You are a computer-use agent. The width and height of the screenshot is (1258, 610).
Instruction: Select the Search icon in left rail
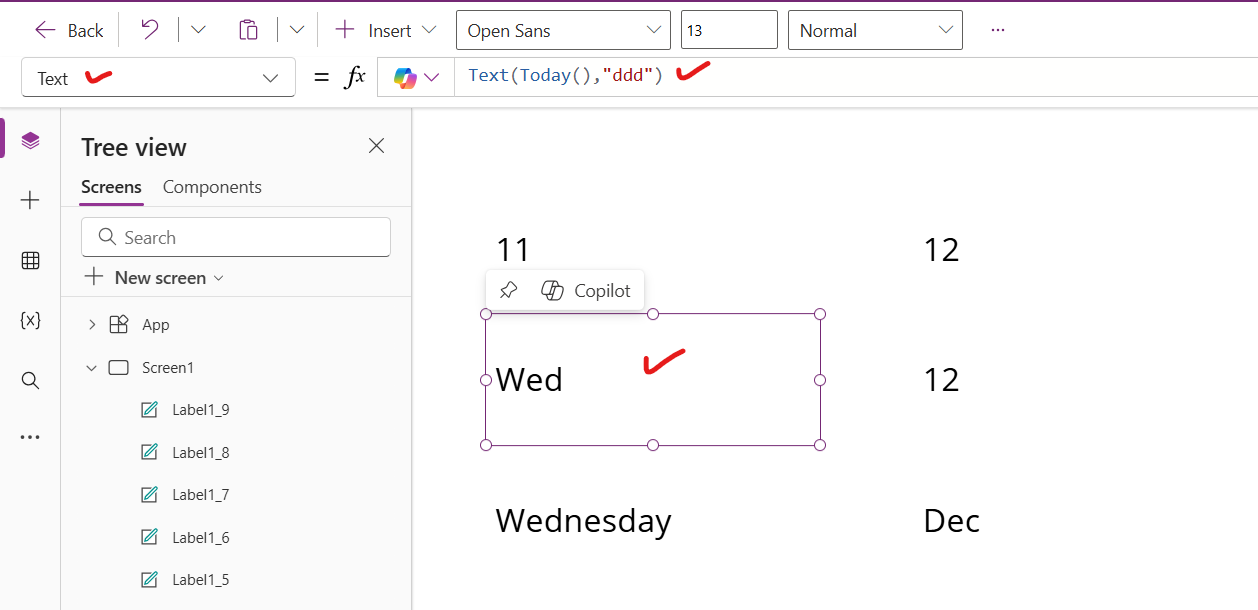coord(30,379)
